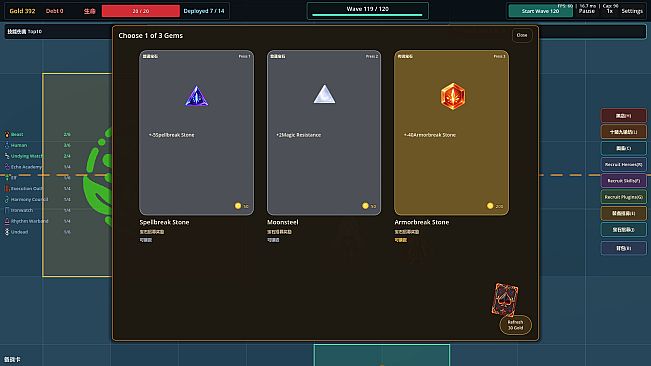Click the bottom backpack button in right sidebar
The height and width of the screenshot is (366, 651).
pyautogui.click(x=623, y=248)
